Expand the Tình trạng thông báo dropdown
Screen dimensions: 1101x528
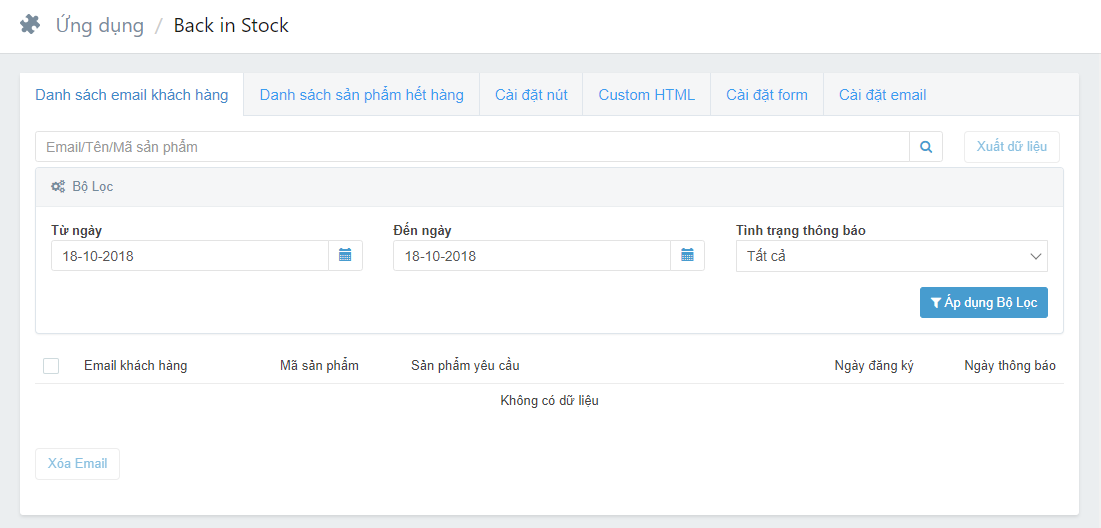point(891,256)
